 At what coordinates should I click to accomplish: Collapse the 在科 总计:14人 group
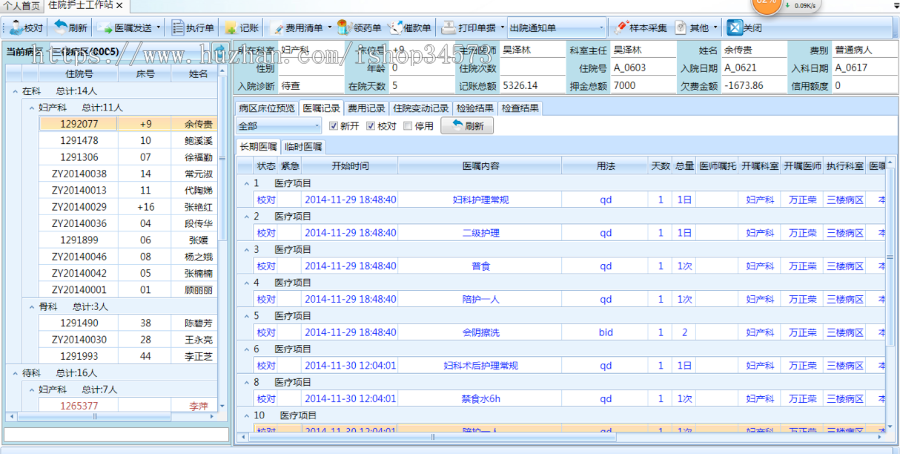coord(14,91)
